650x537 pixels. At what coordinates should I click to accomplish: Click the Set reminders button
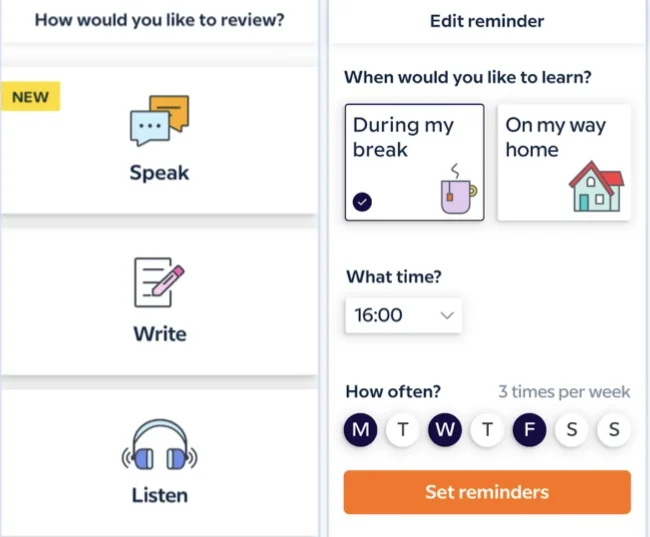487,492
